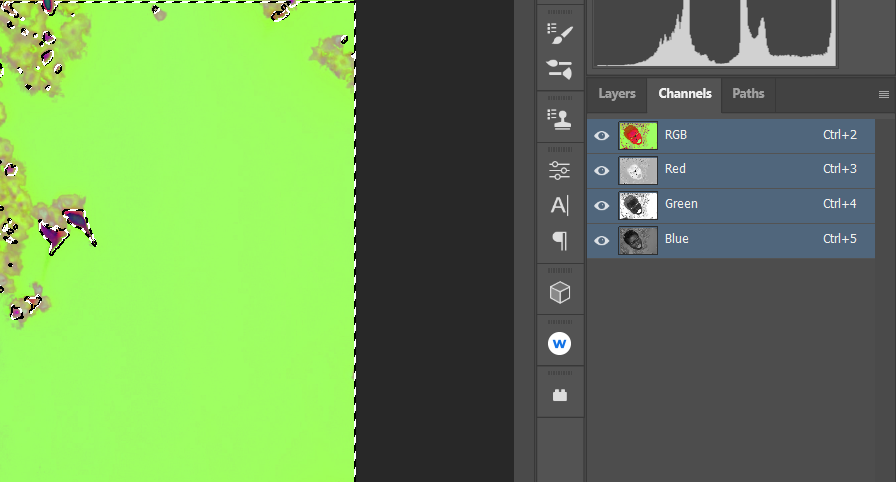Select the channel named Green

click(x=681, y=204)
